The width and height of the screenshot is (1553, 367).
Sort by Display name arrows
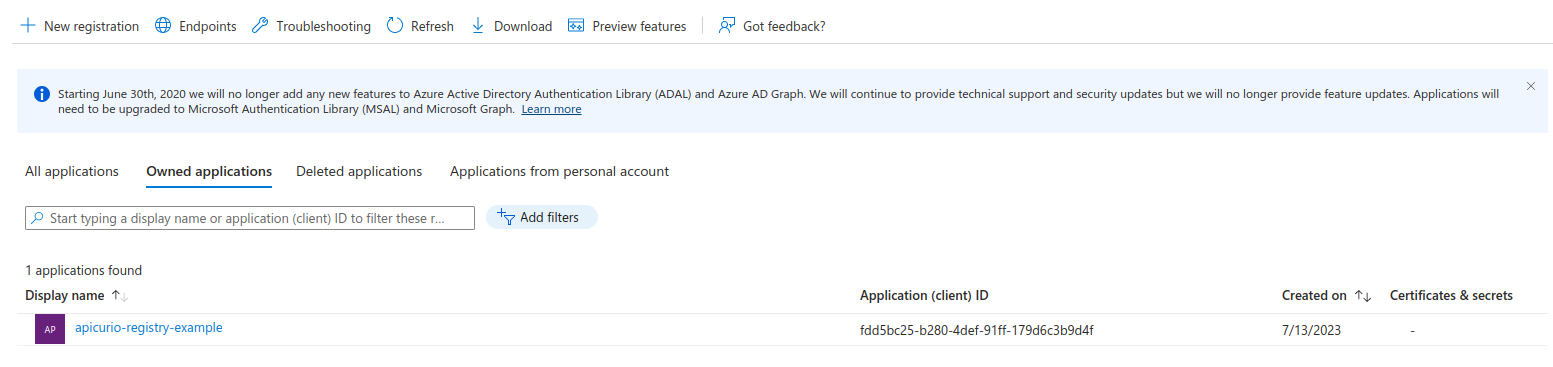tap(120, 296)
